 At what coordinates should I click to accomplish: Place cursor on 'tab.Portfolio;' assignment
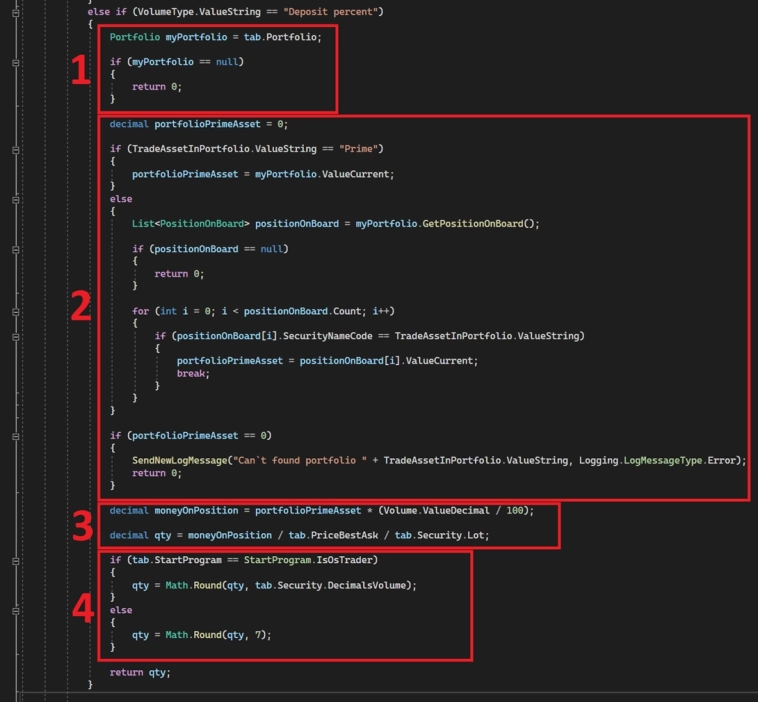point(282,37)
